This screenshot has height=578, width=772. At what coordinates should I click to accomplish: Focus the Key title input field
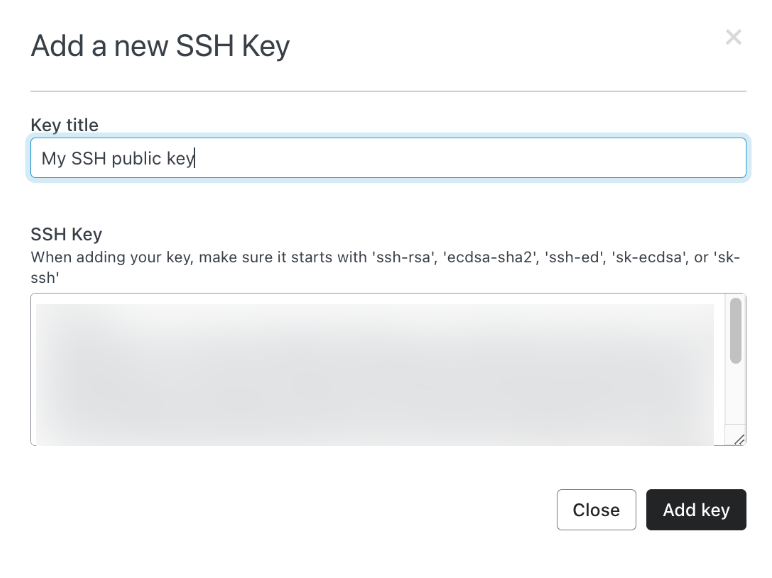click(x=388, y=158)
